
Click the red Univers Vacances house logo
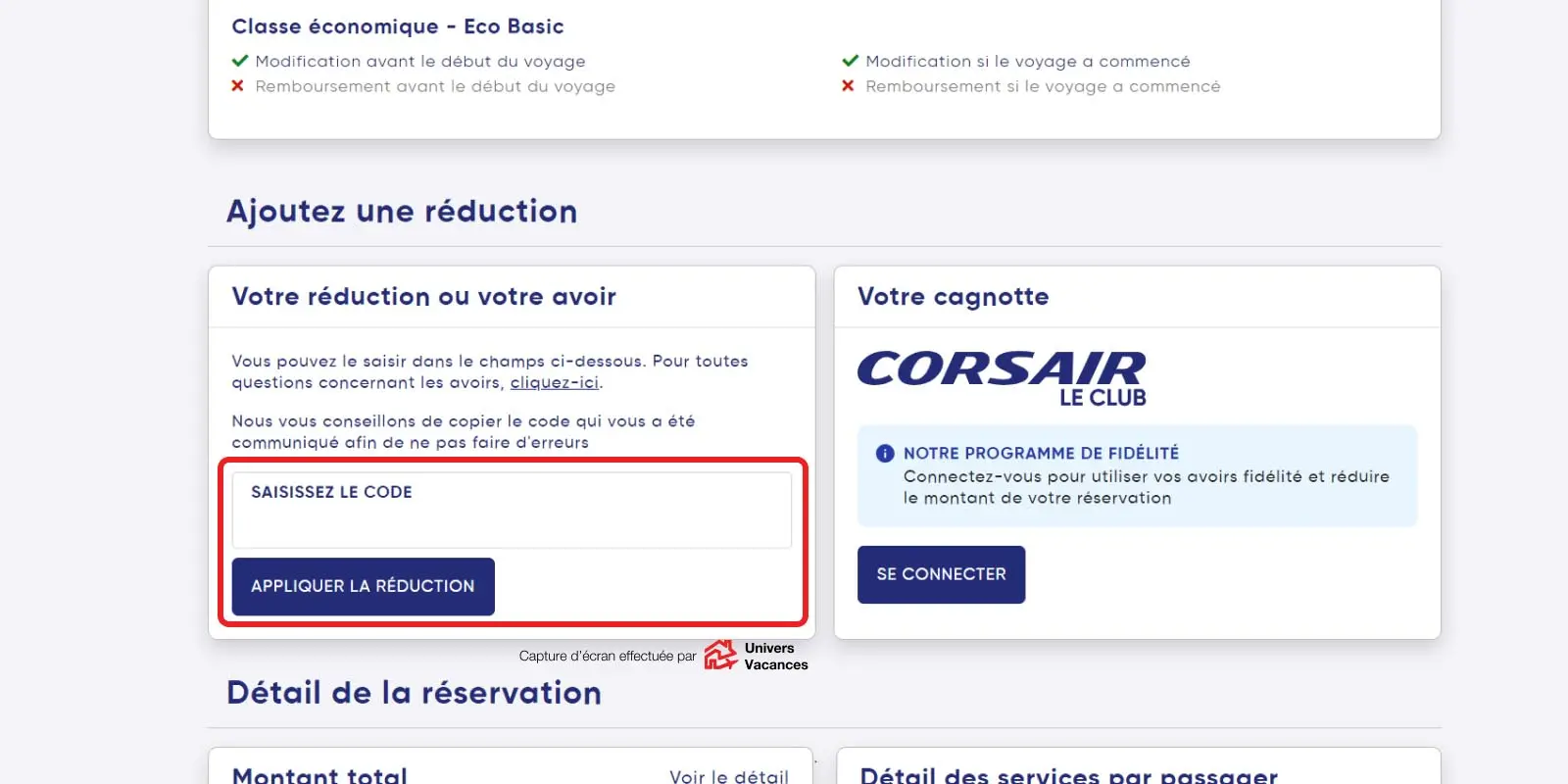(720, 655)
